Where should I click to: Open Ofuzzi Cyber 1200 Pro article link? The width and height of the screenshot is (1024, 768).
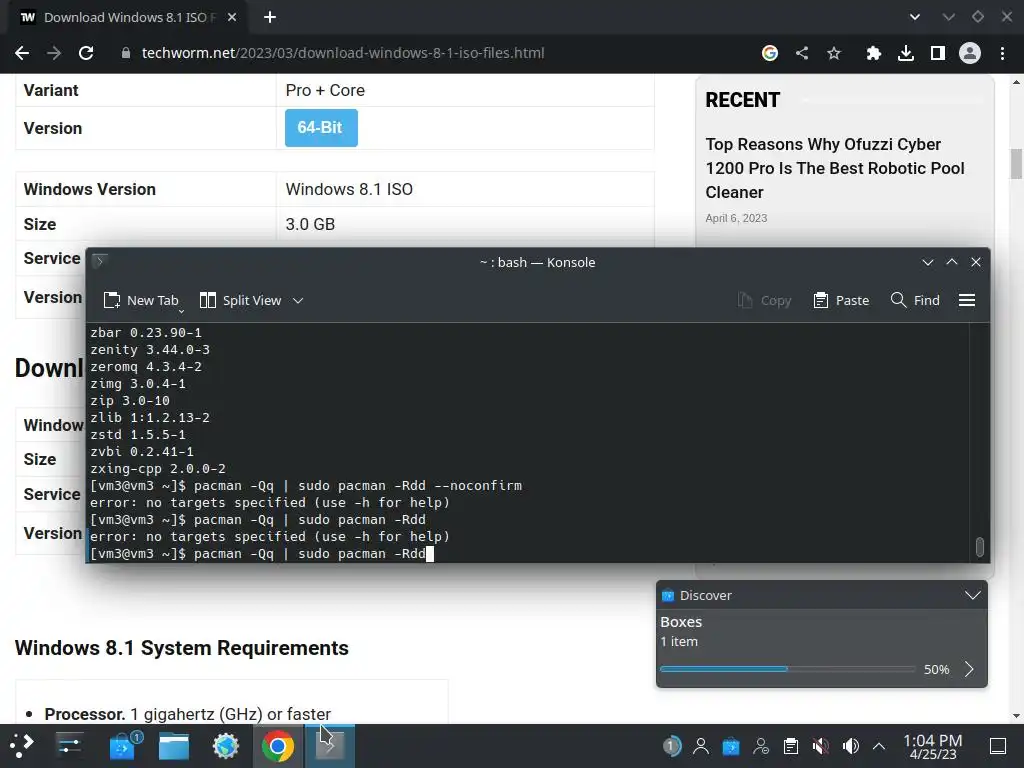pos(835,168)
